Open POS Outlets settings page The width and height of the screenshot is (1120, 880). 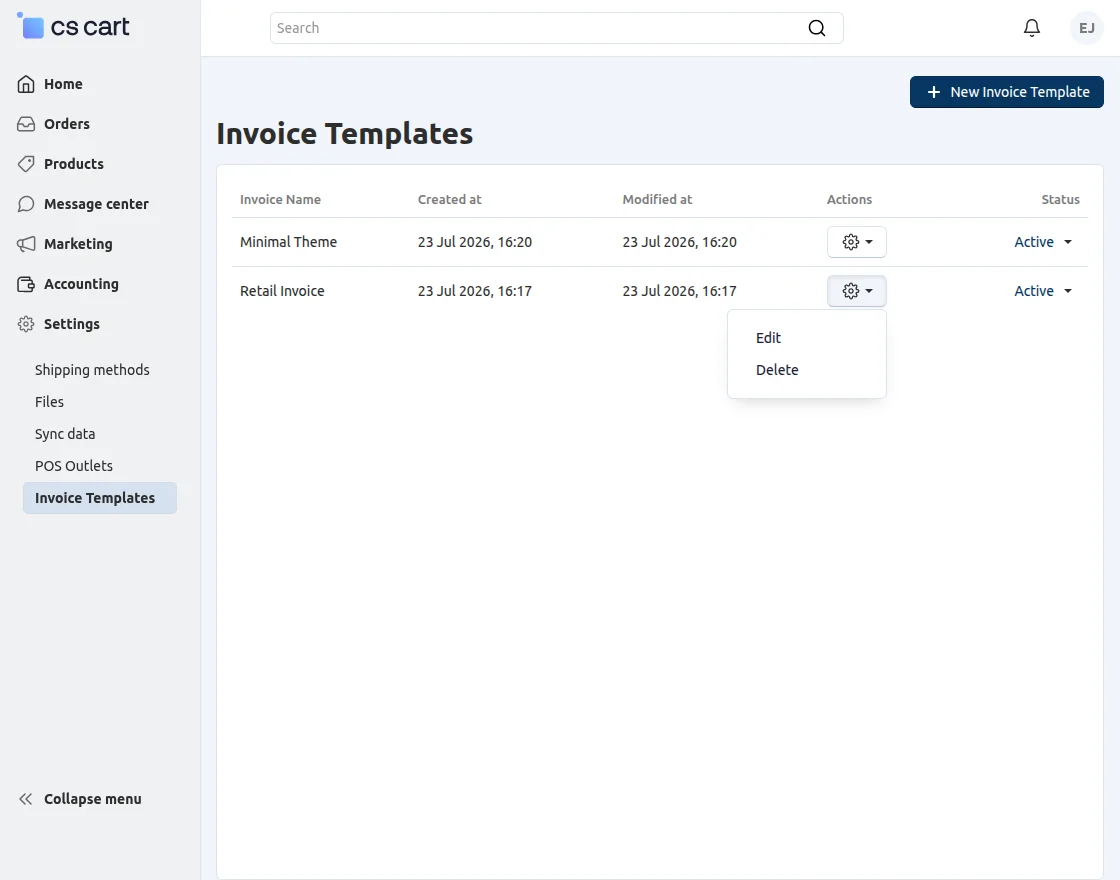[x=74, y=466]
